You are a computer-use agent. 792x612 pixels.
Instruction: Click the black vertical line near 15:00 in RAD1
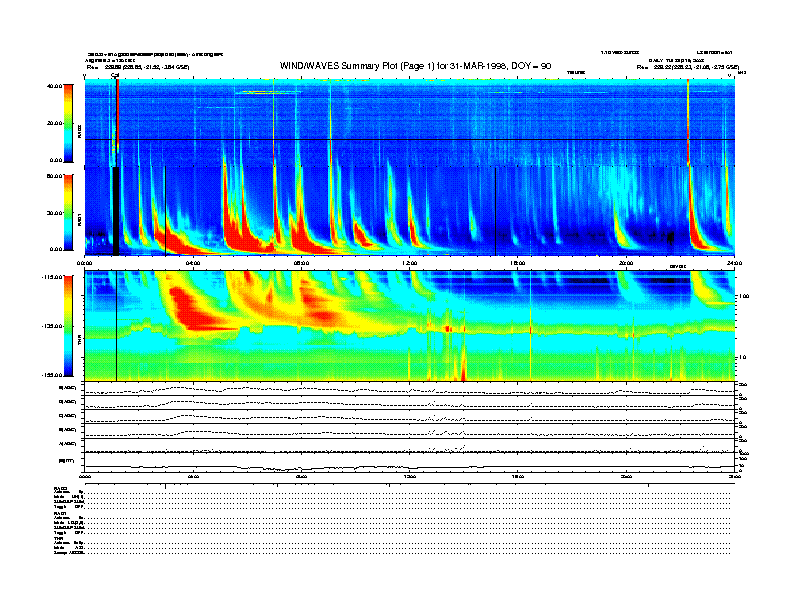tap(496, 211)
